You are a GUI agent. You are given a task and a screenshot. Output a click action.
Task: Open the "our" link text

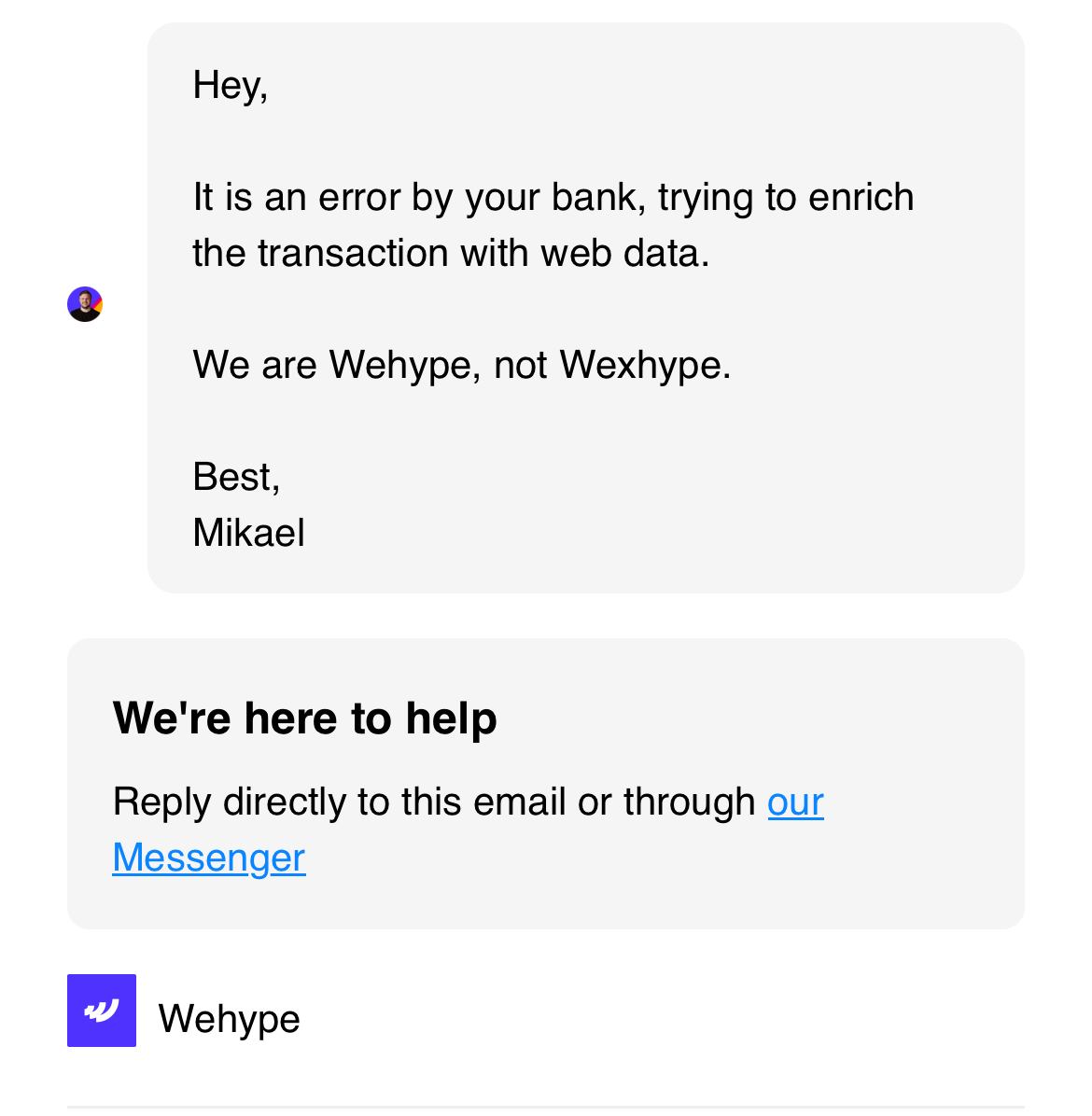[795, 802]
